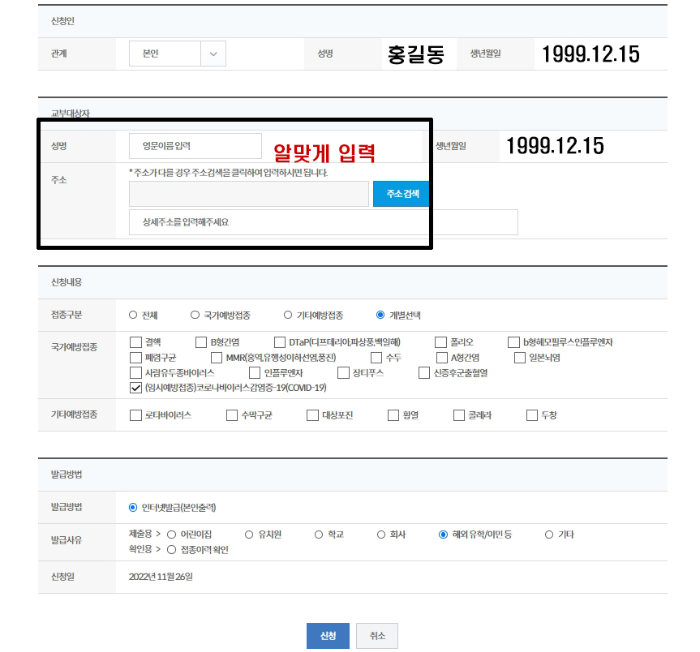700x652 pixels.
Task: Check the 사람유두종바이러스 checkbox
Action: 136,372
